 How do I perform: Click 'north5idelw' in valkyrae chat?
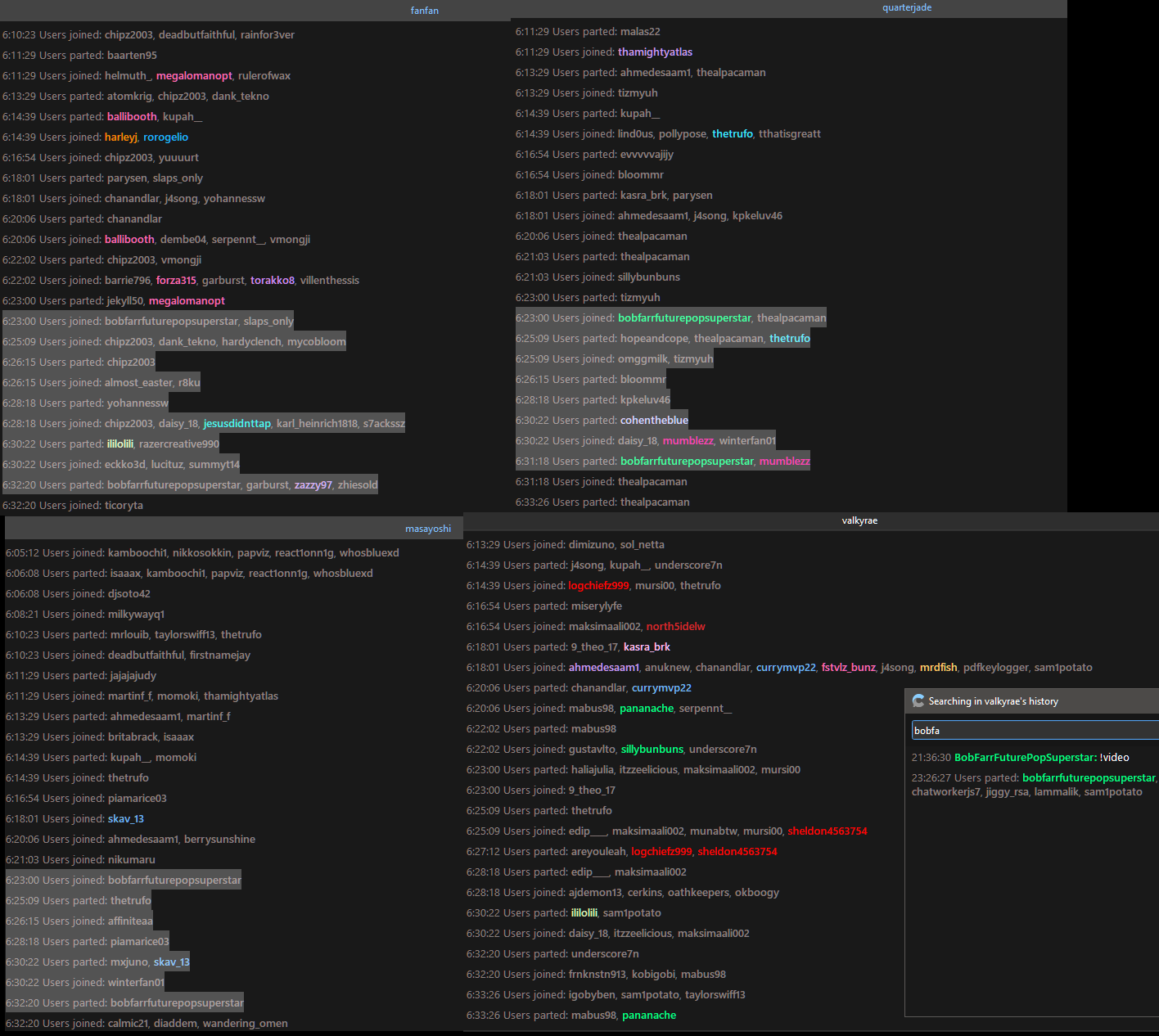coord(676,627)
